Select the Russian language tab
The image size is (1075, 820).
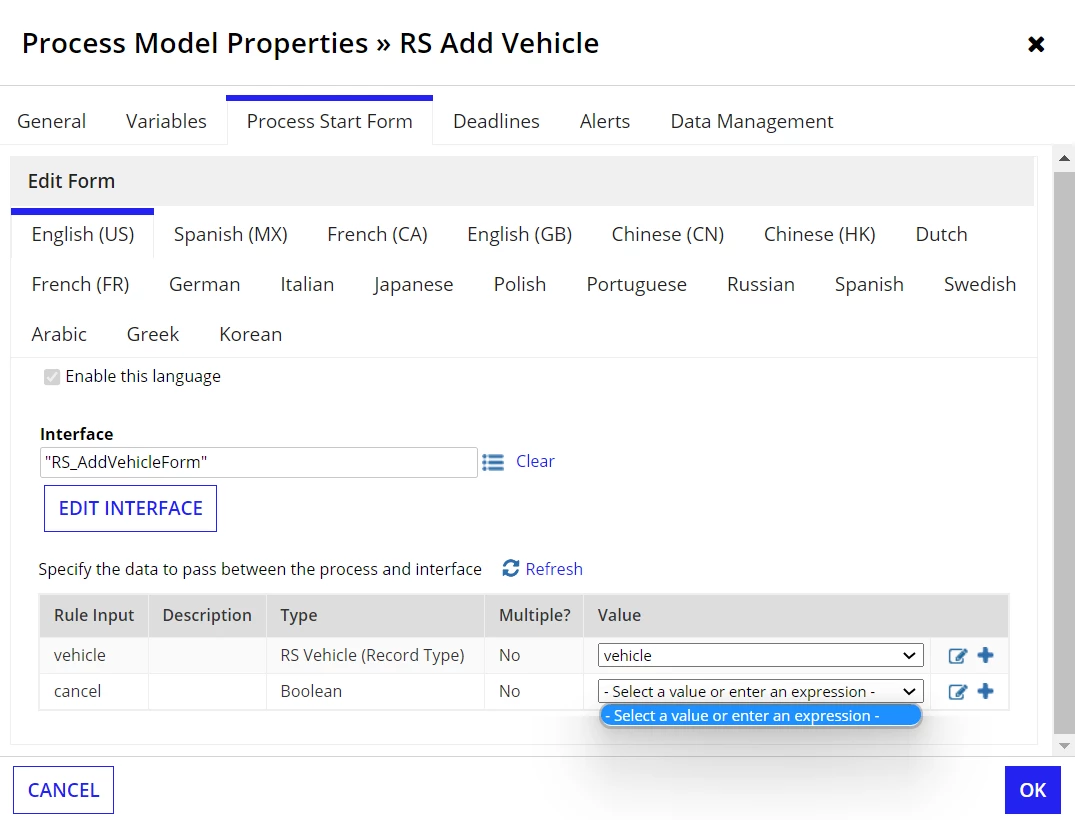(x=760, y=285)
